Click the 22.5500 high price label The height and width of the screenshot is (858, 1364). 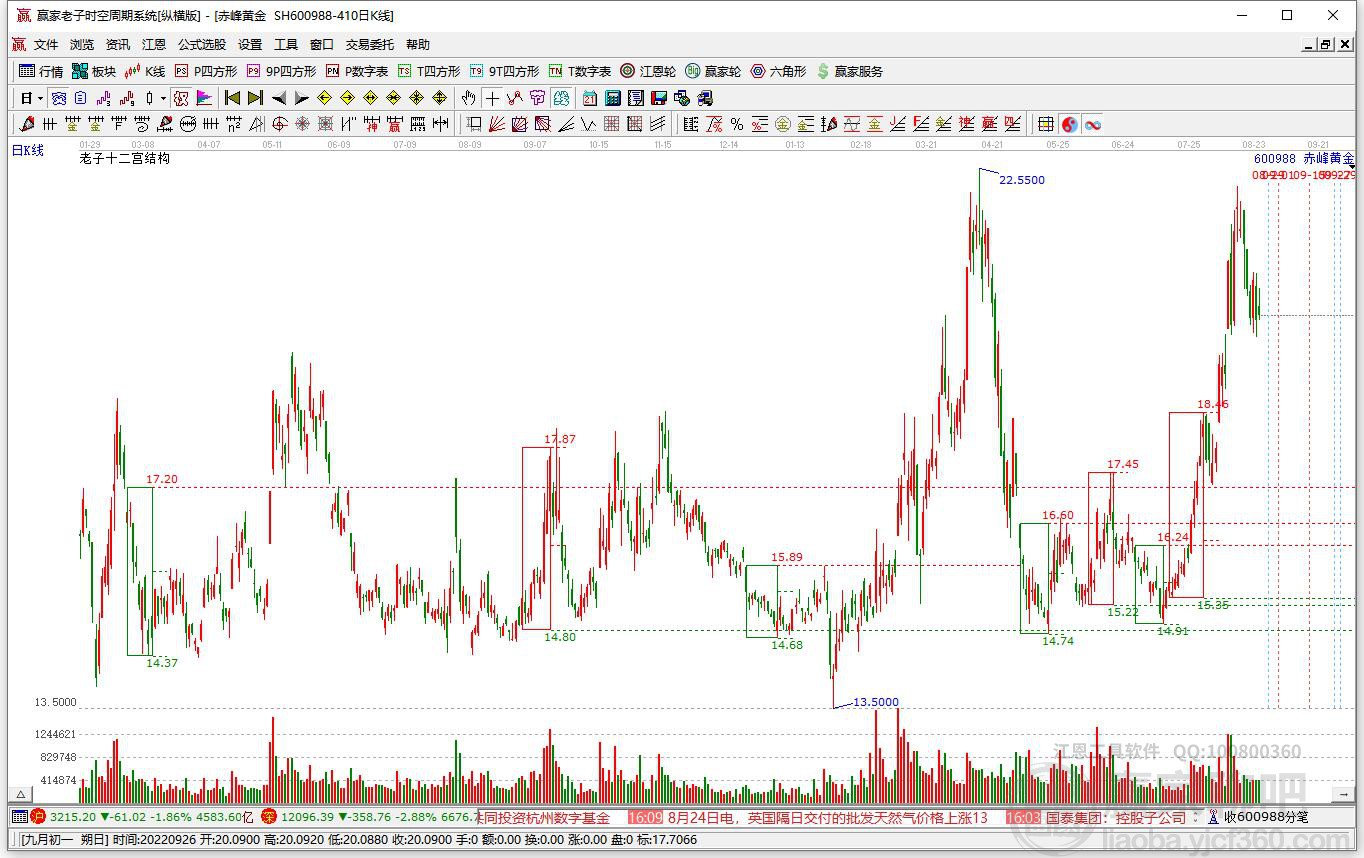(1022, 180)
